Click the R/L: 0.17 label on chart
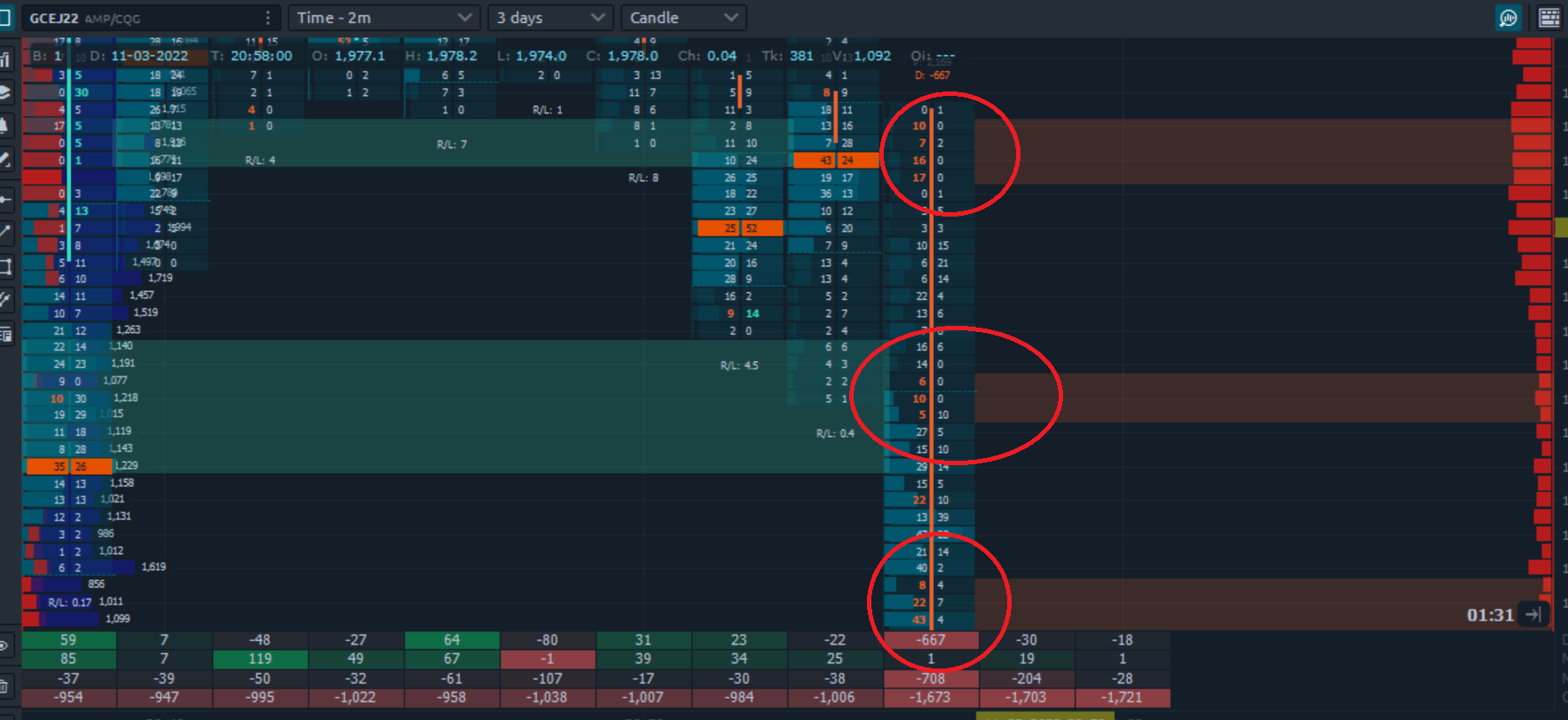This screenshot has height=720, width=1568. 69,602
